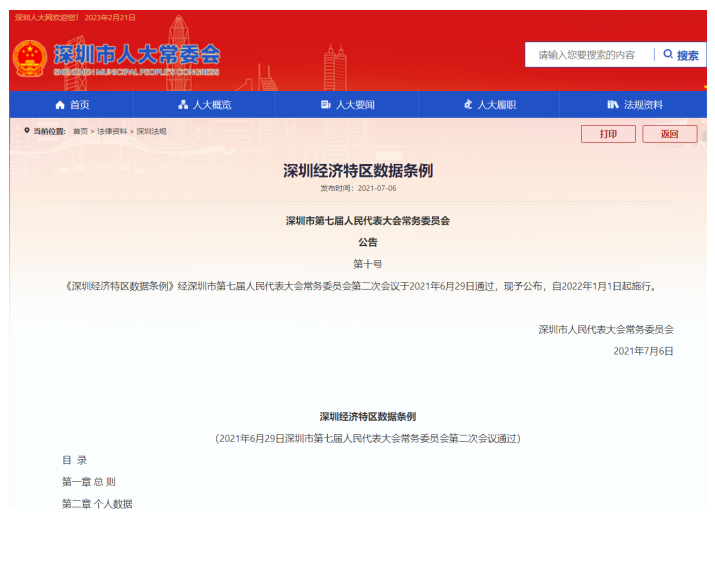Click the 人大要闻 news icon

coord(326,105)
